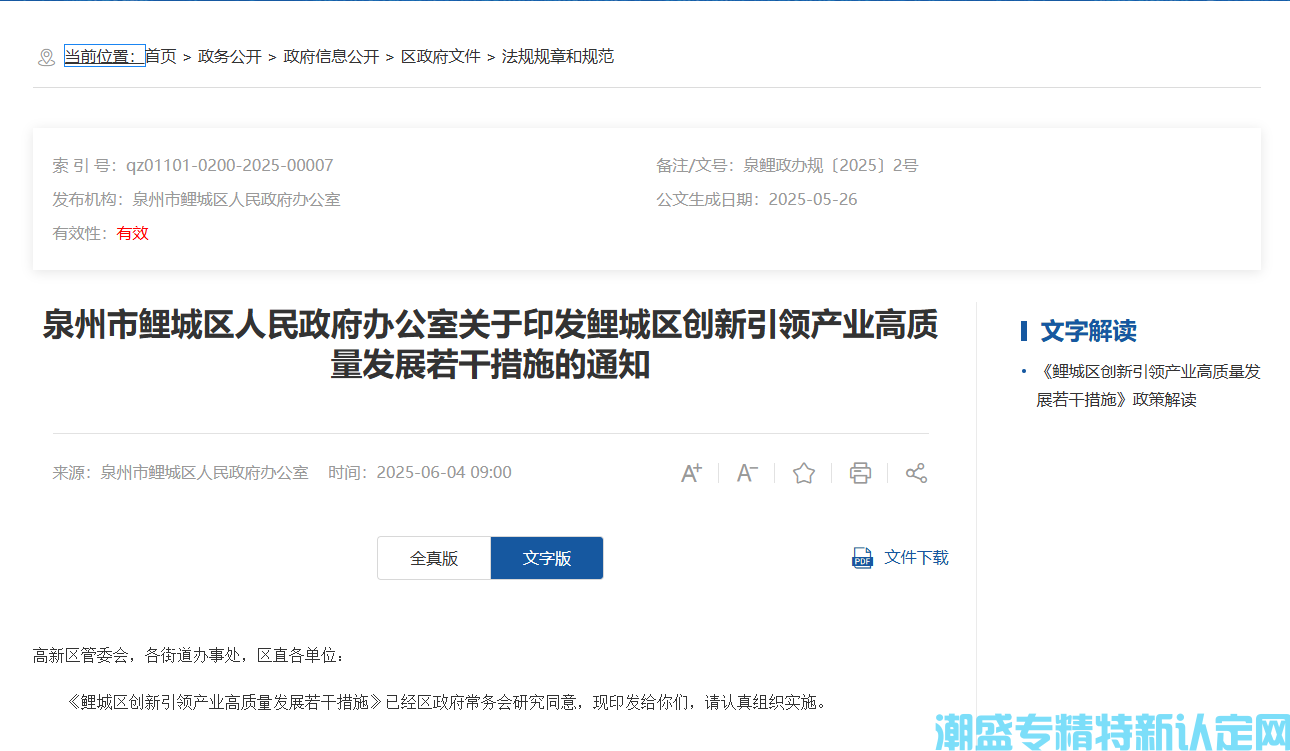1290x751 pixels.
Task: Open 法规规章和规范 breadcrumb link
Action: pyautogui.click(x=558, y=57)
